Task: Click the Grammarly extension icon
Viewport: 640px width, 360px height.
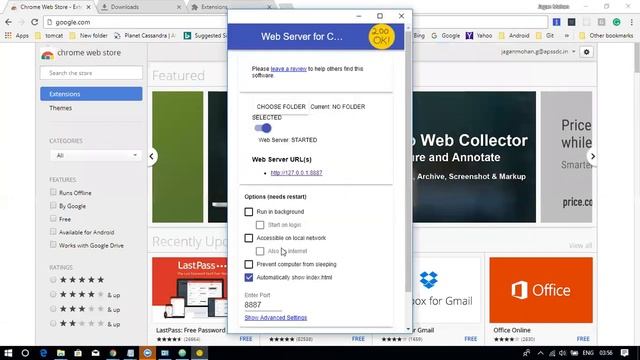Action: pyautogui.click(x=616, y=22)
